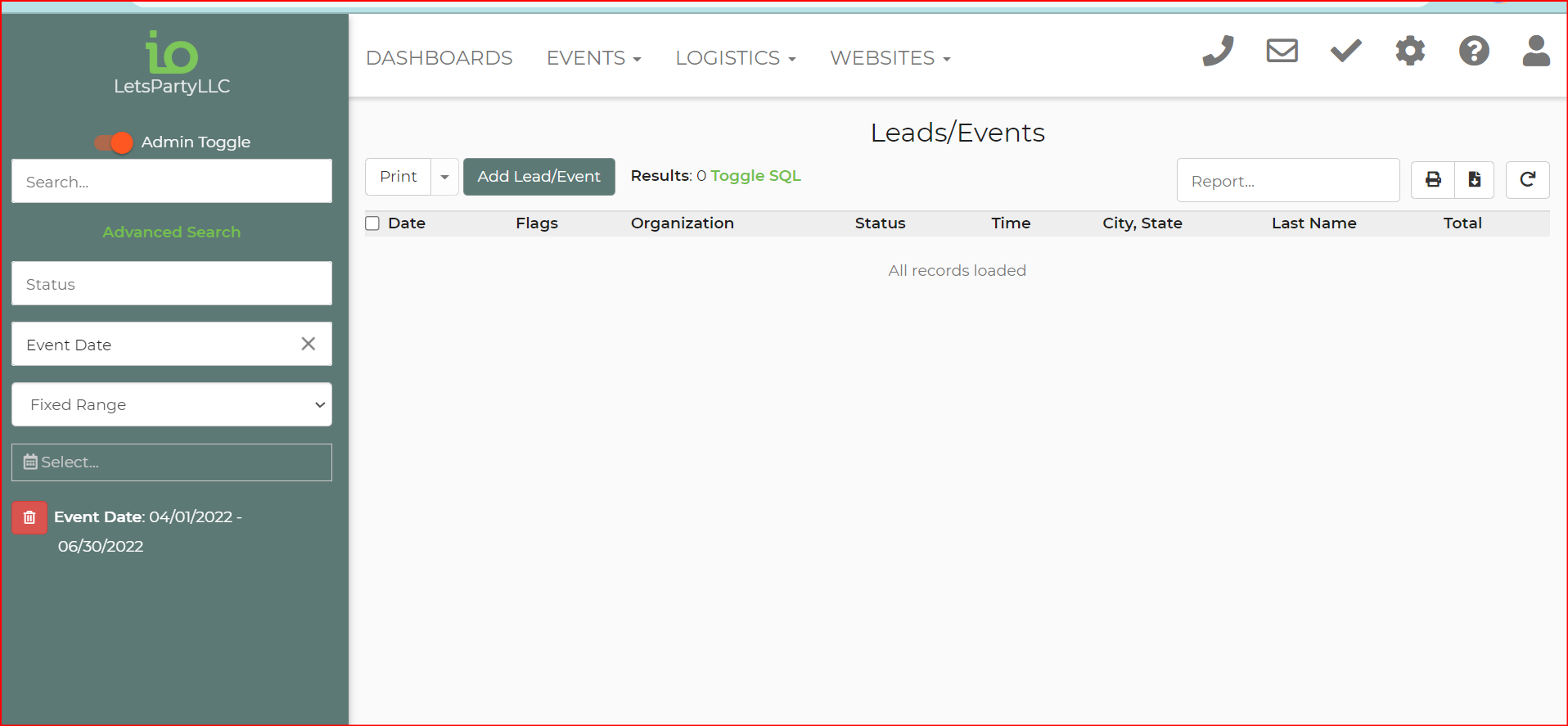The image size is (1568, 726).
Task: Click the Add Lead/Event button
Action: 538,177
